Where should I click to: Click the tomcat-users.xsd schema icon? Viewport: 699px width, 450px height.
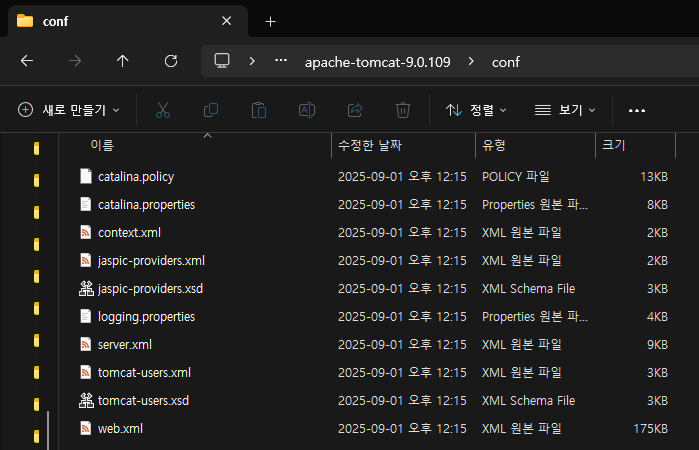(x=86, y=400)
